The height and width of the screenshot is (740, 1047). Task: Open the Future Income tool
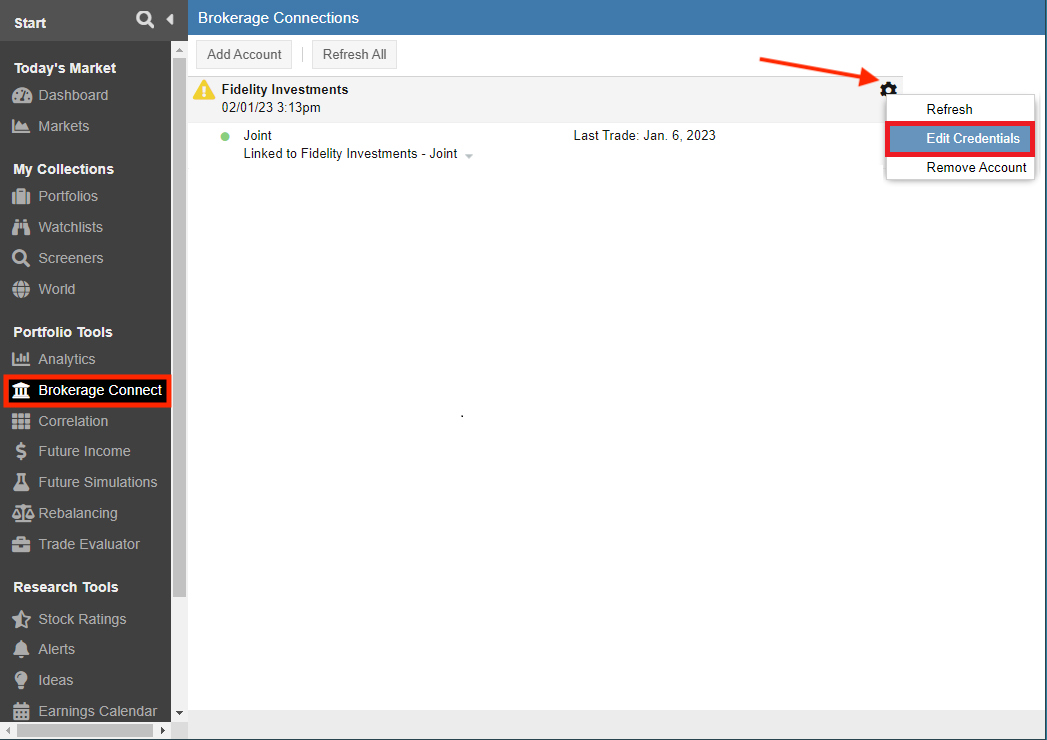(85, 451)
